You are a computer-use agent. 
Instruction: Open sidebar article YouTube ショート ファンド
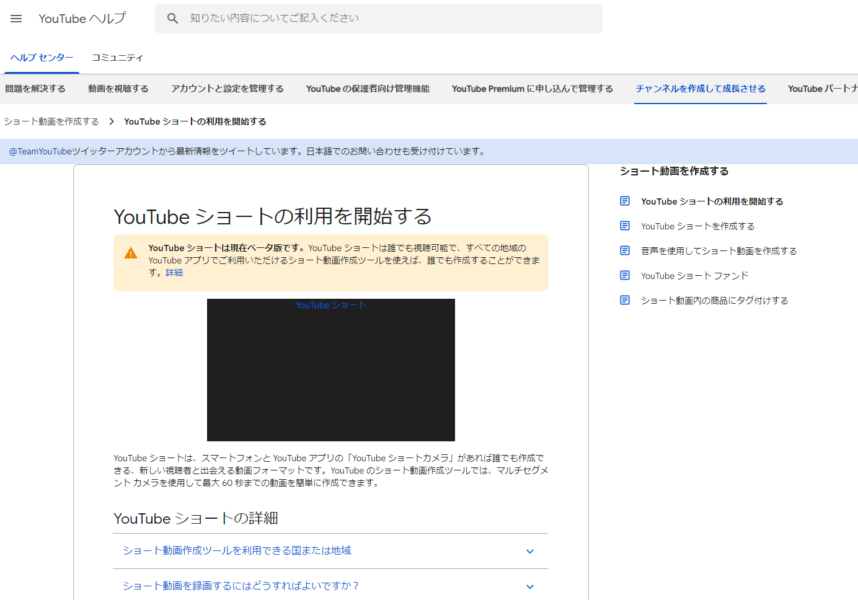694,276
